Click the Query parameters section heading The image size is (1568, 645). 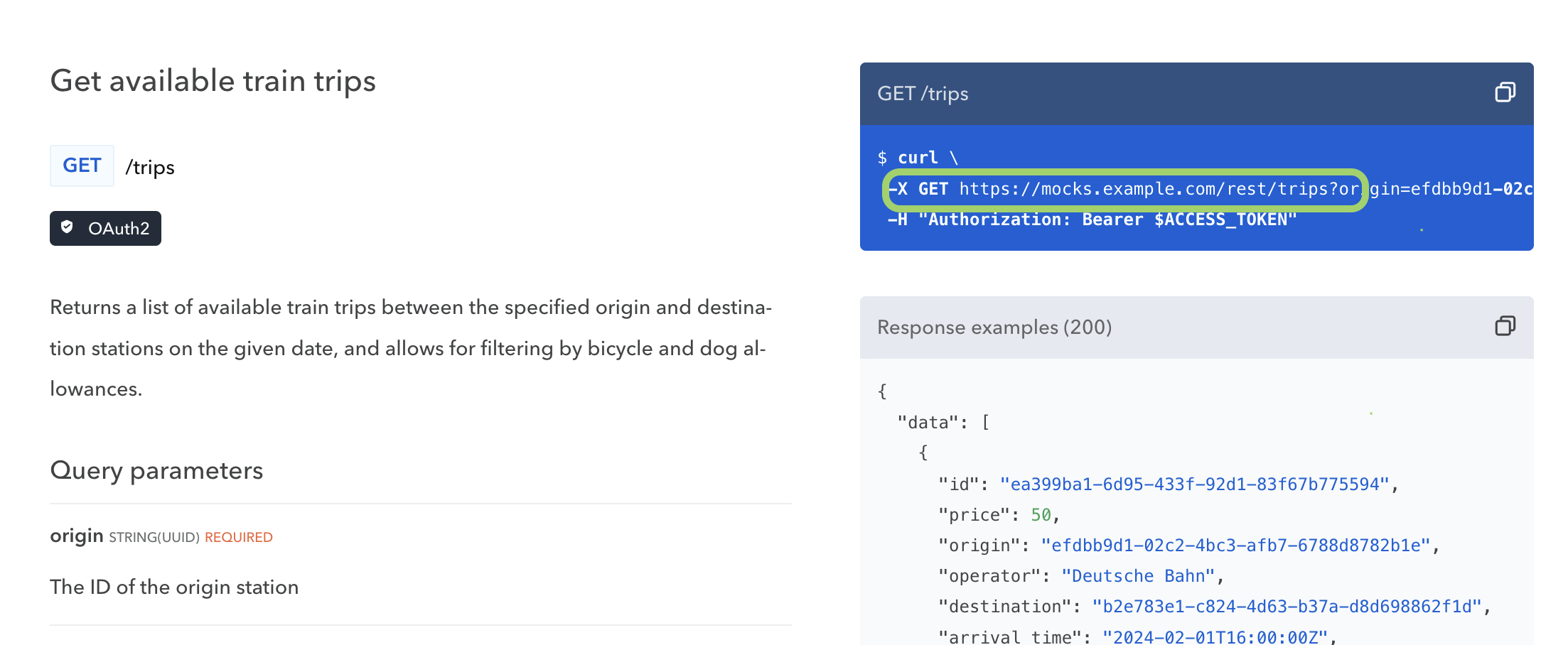point(156,470)
